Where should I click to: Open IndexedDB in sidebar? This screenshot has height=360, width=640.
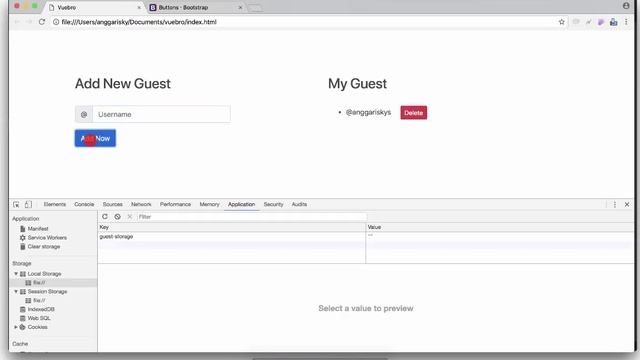click(x=41, y=309)
